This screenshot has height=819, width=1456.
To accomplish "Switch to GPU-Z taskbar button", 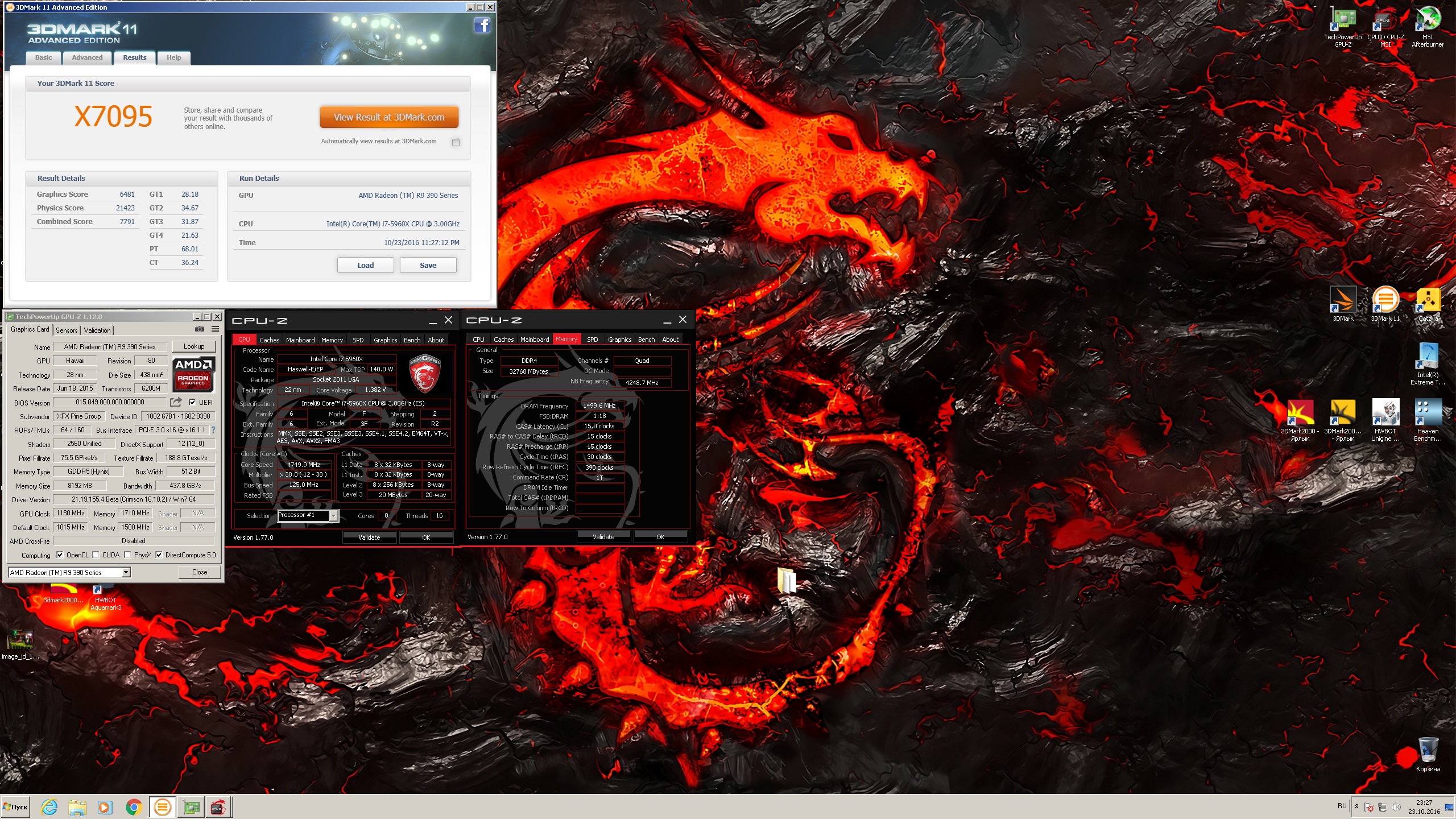I will click(191, 806).
